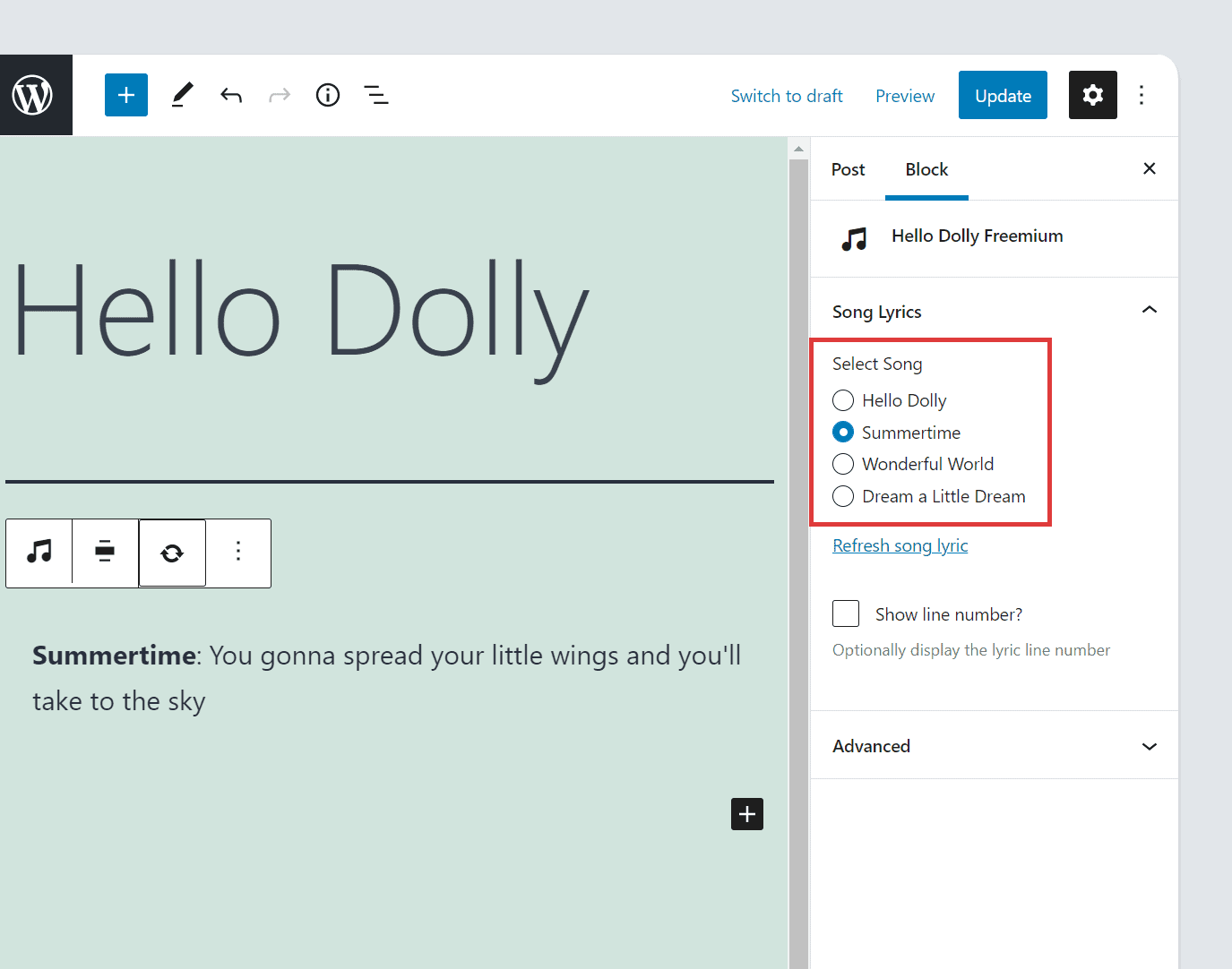Enable Show line number checkbox

click(x=846, y=613)
